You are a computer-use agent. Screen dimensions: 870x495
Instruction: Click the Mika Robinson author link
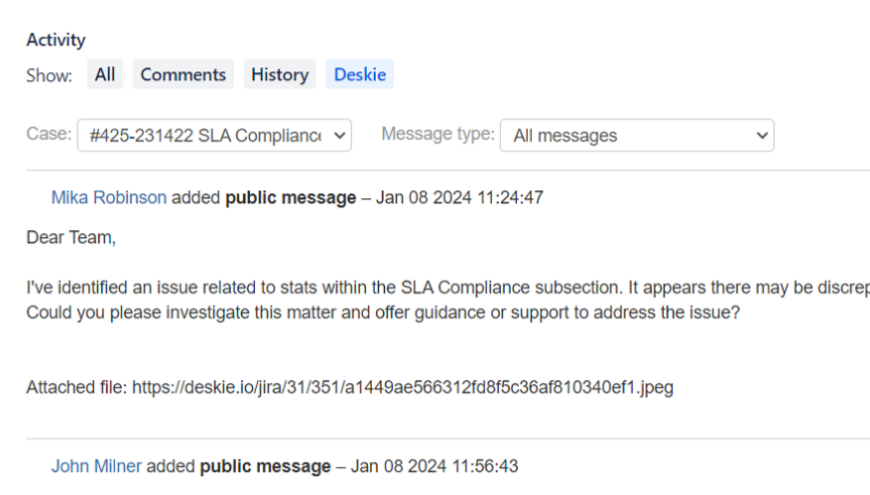109,198
